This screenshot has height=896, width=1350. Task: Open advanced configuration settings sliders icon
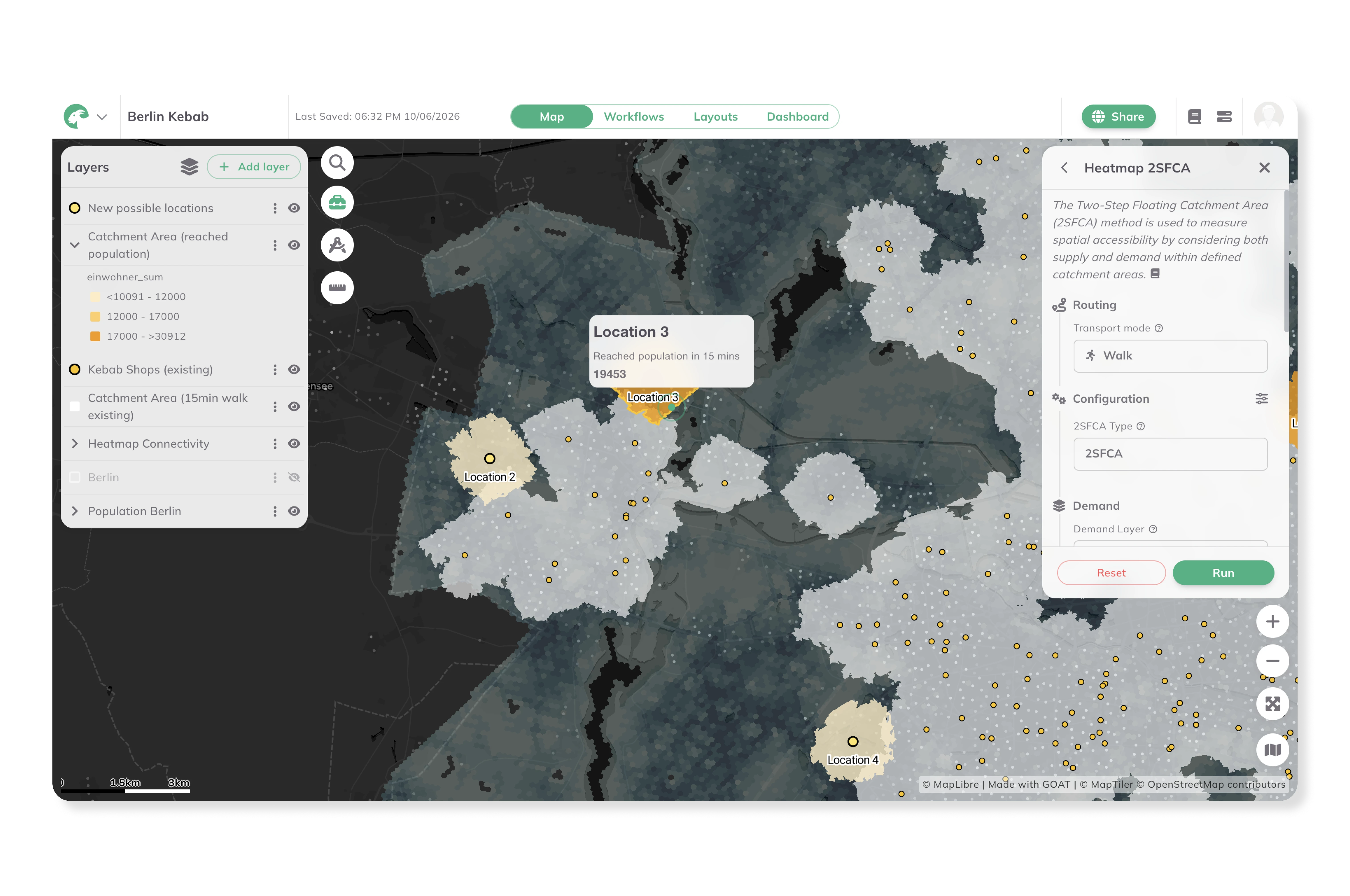pos(1261,399)
